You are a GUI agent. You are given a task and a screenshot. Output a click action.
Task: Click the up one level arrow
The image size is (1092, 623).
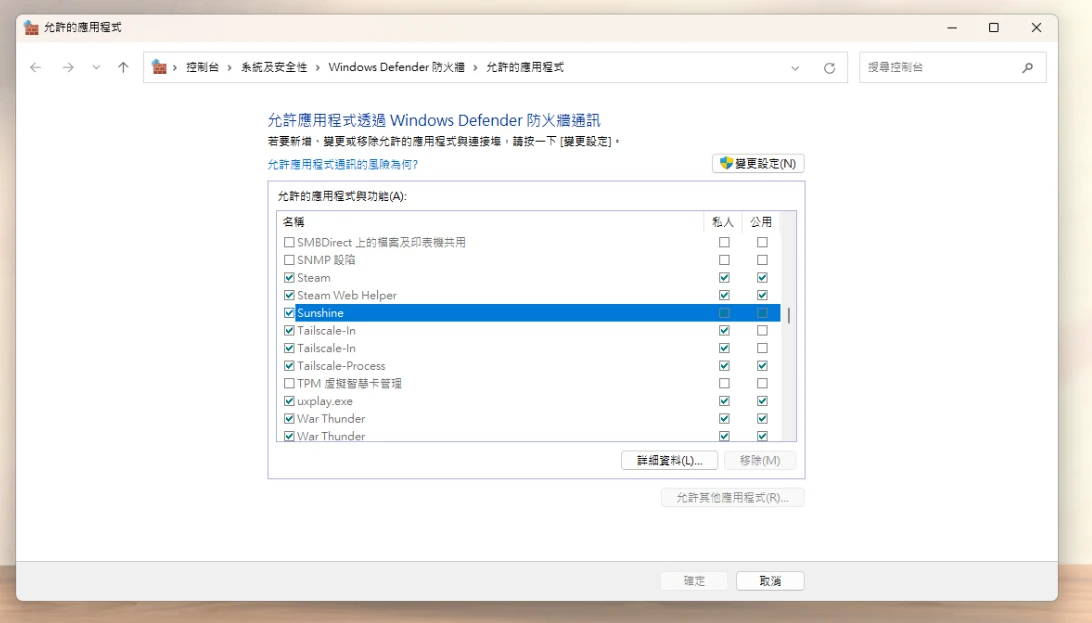point(123,68)
